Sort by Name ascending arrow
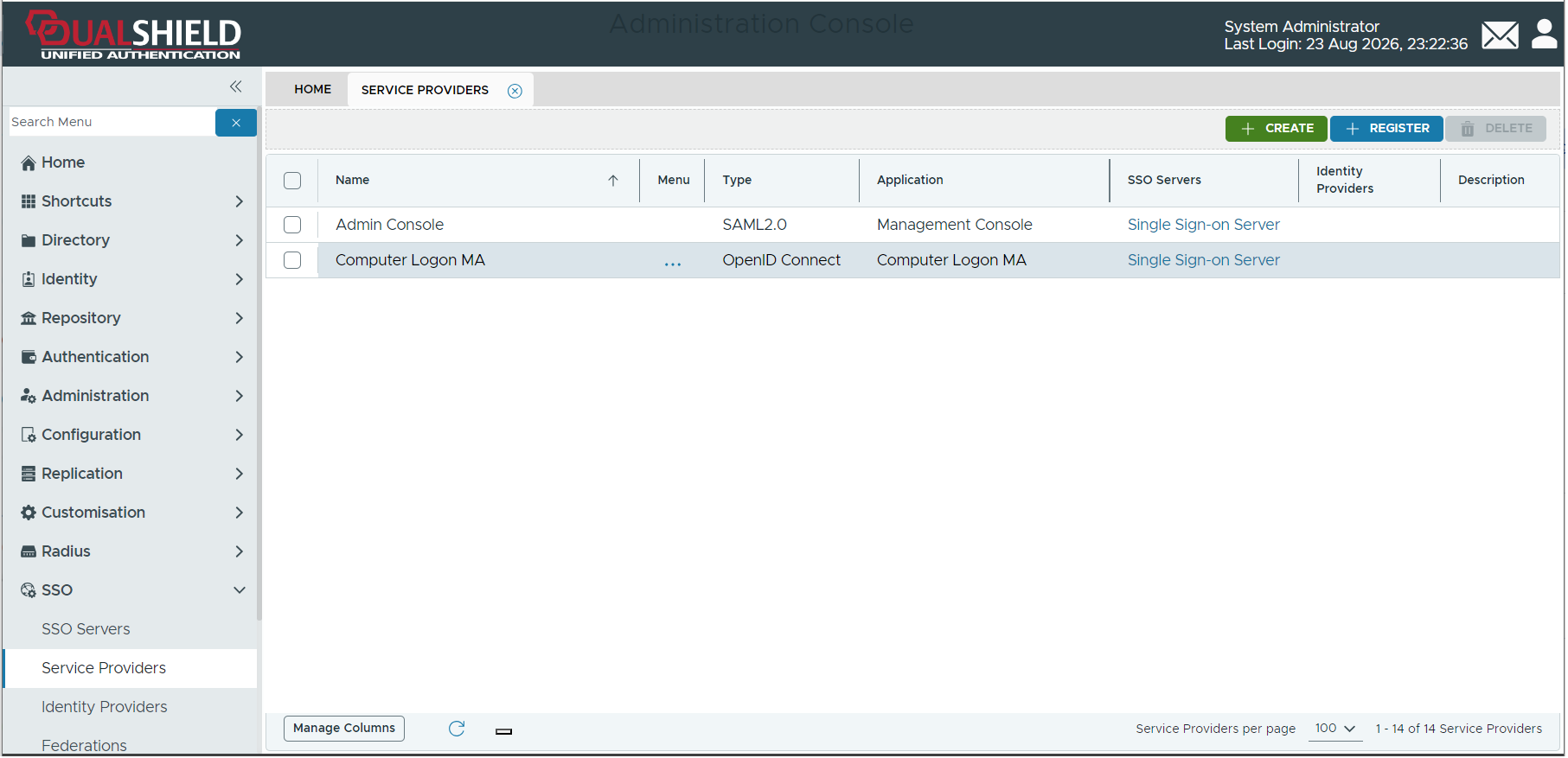This screenshot has width=1568, height=758. pos(613,181)
